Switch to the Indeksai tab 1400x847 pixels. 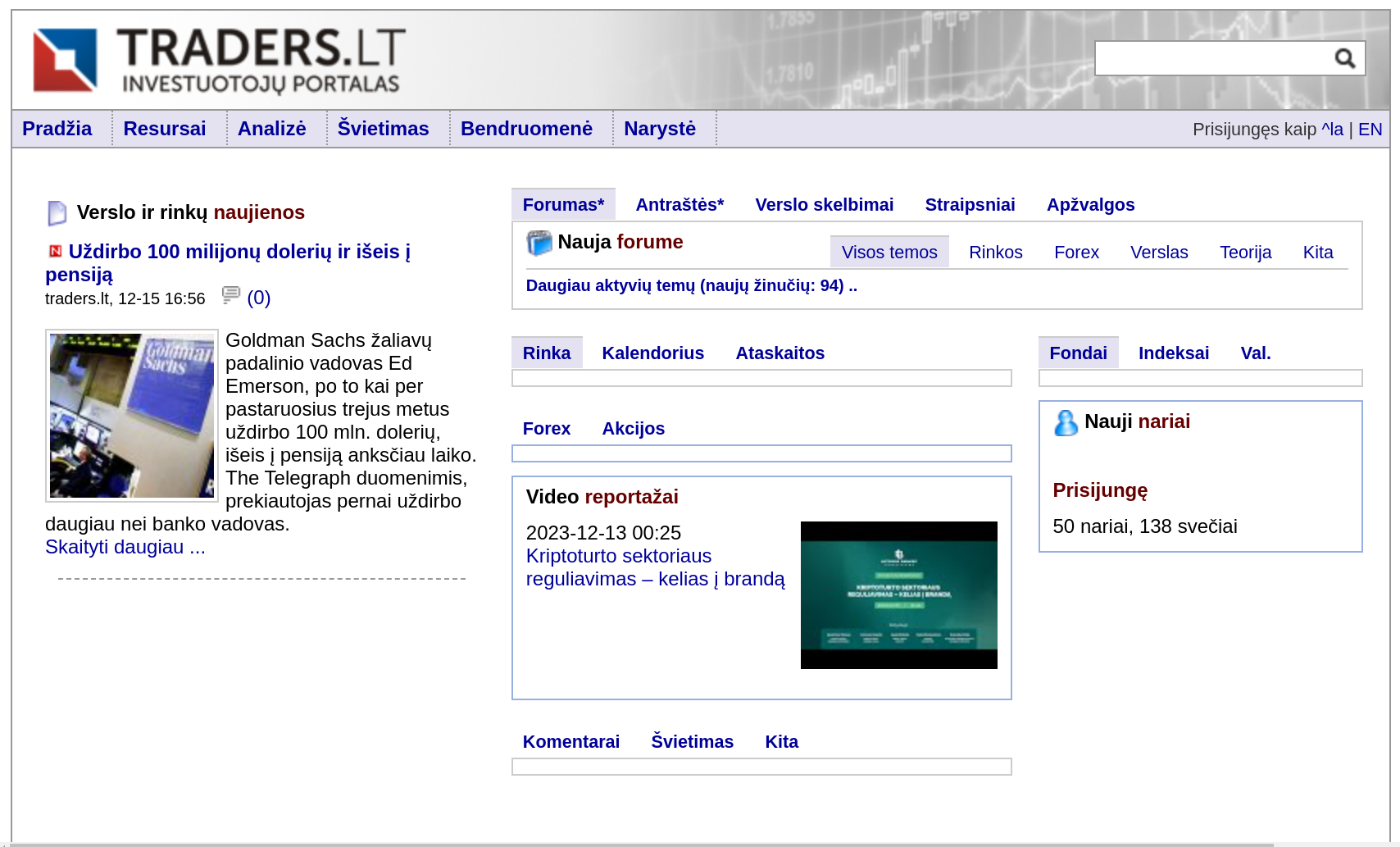tap(1173, 353)
